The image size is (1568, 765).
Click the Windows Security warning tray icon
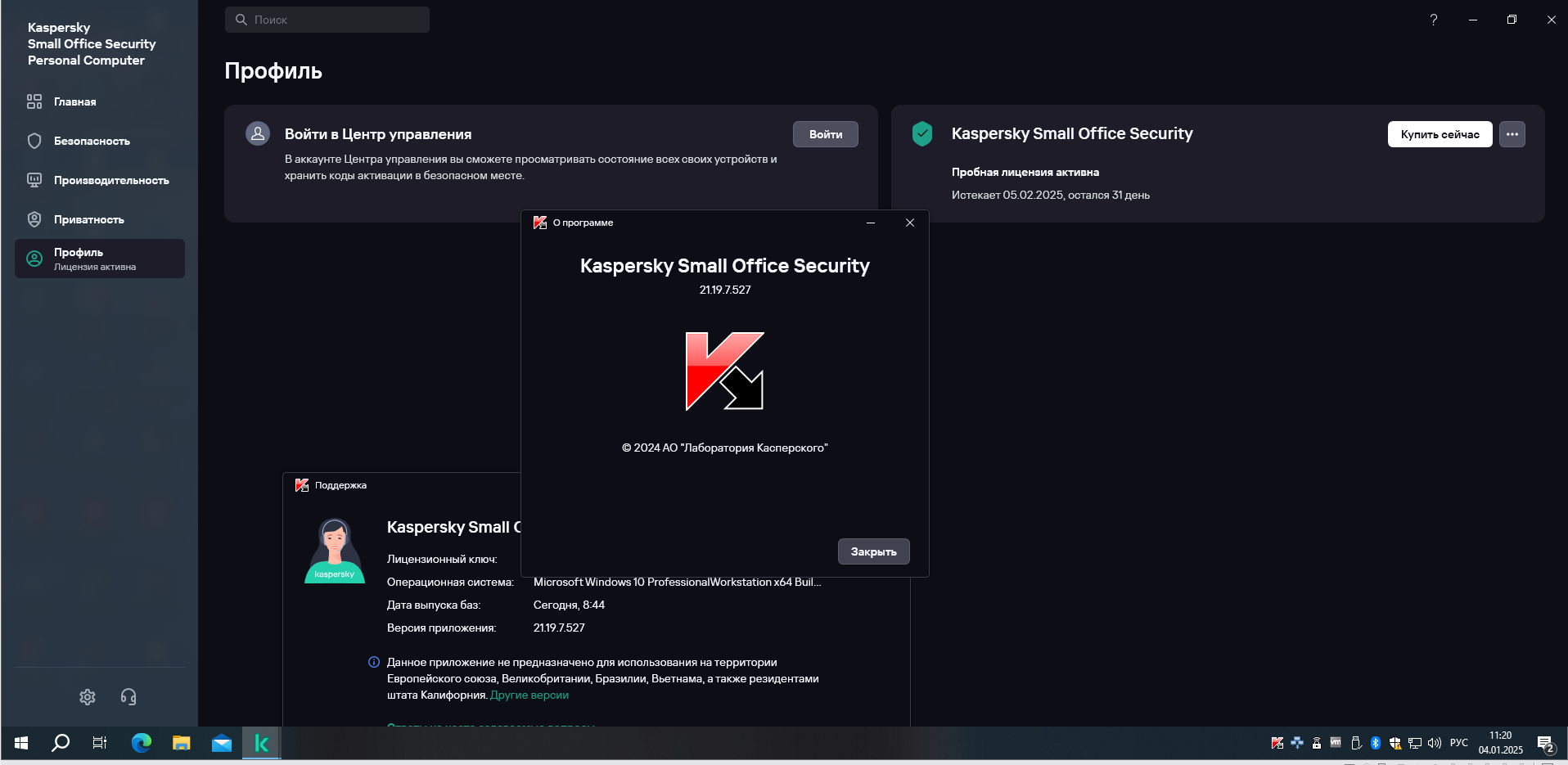point(1395,743)
